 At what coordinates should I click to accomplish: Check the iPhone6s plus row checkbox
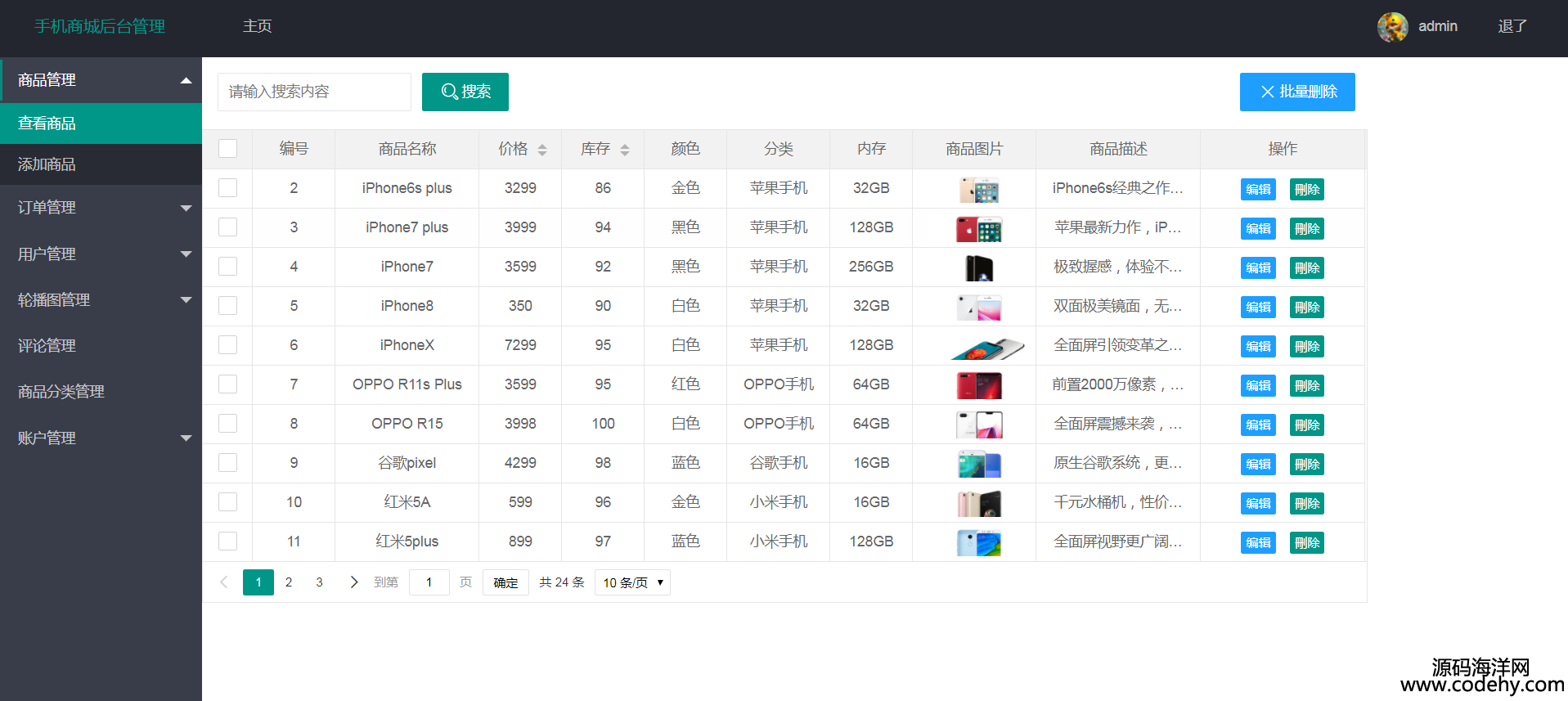[x=228, y=188]
